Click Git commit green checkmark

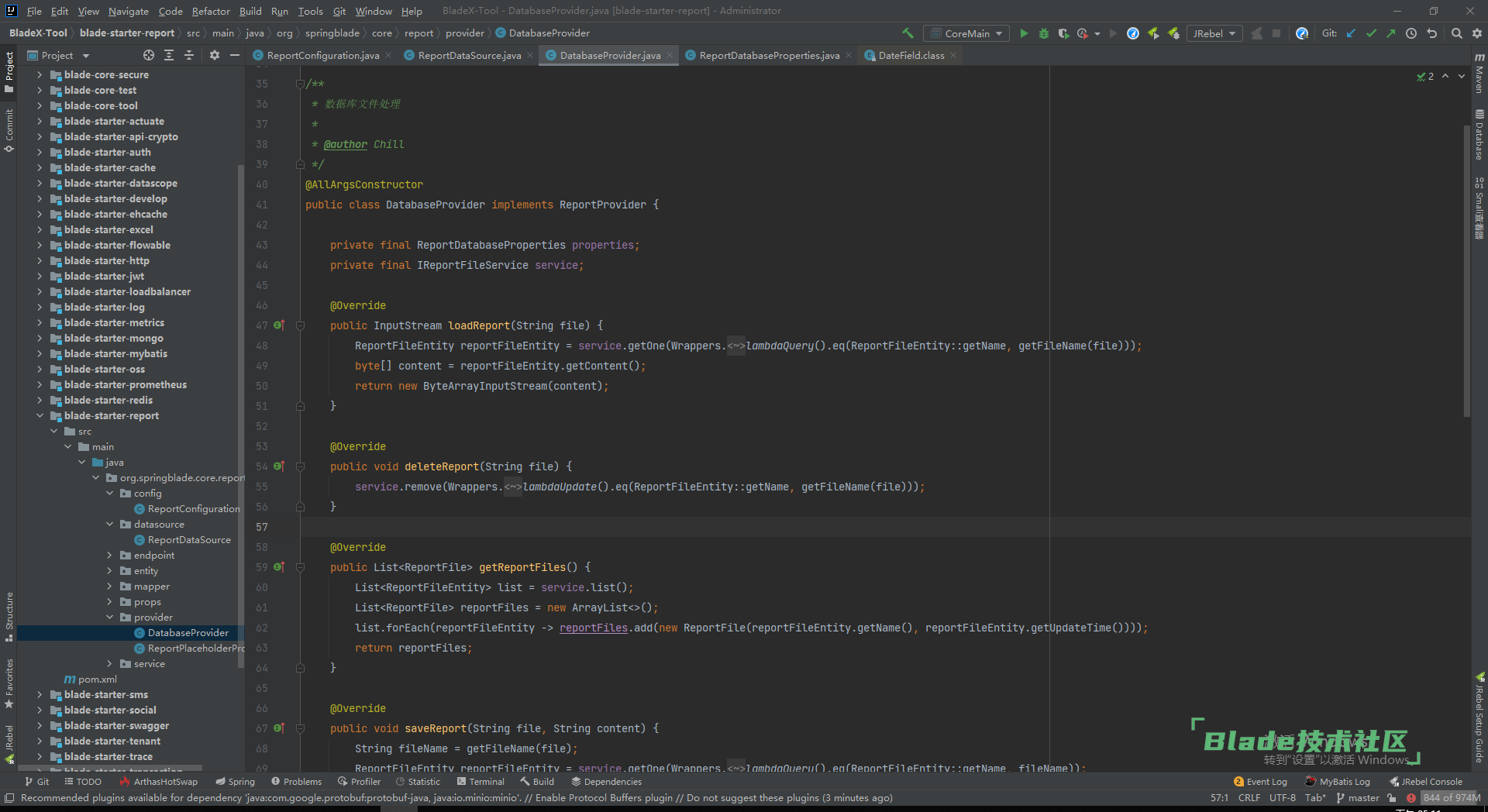[1371, 33]
